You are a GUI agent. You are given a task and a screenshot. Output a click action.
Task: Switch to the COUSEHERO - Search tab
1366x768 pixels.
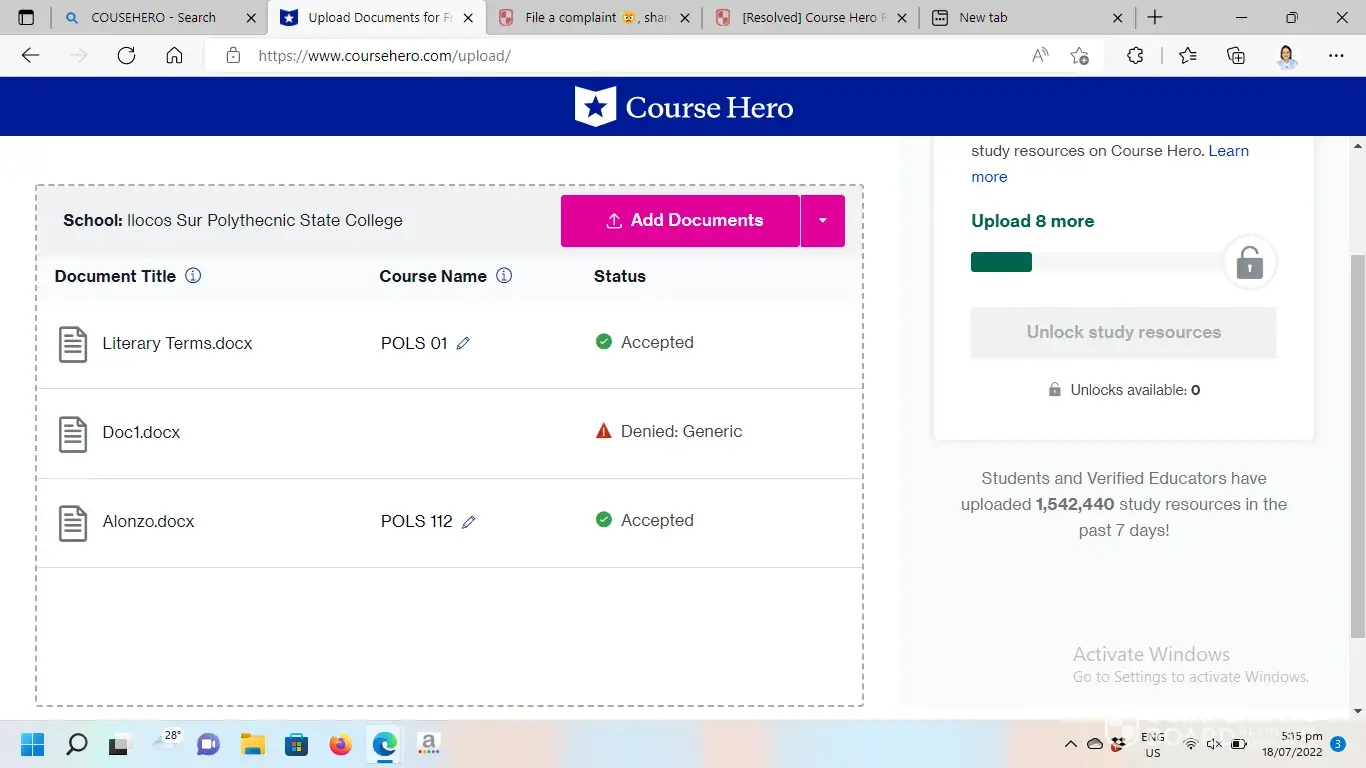click(153, 17)
